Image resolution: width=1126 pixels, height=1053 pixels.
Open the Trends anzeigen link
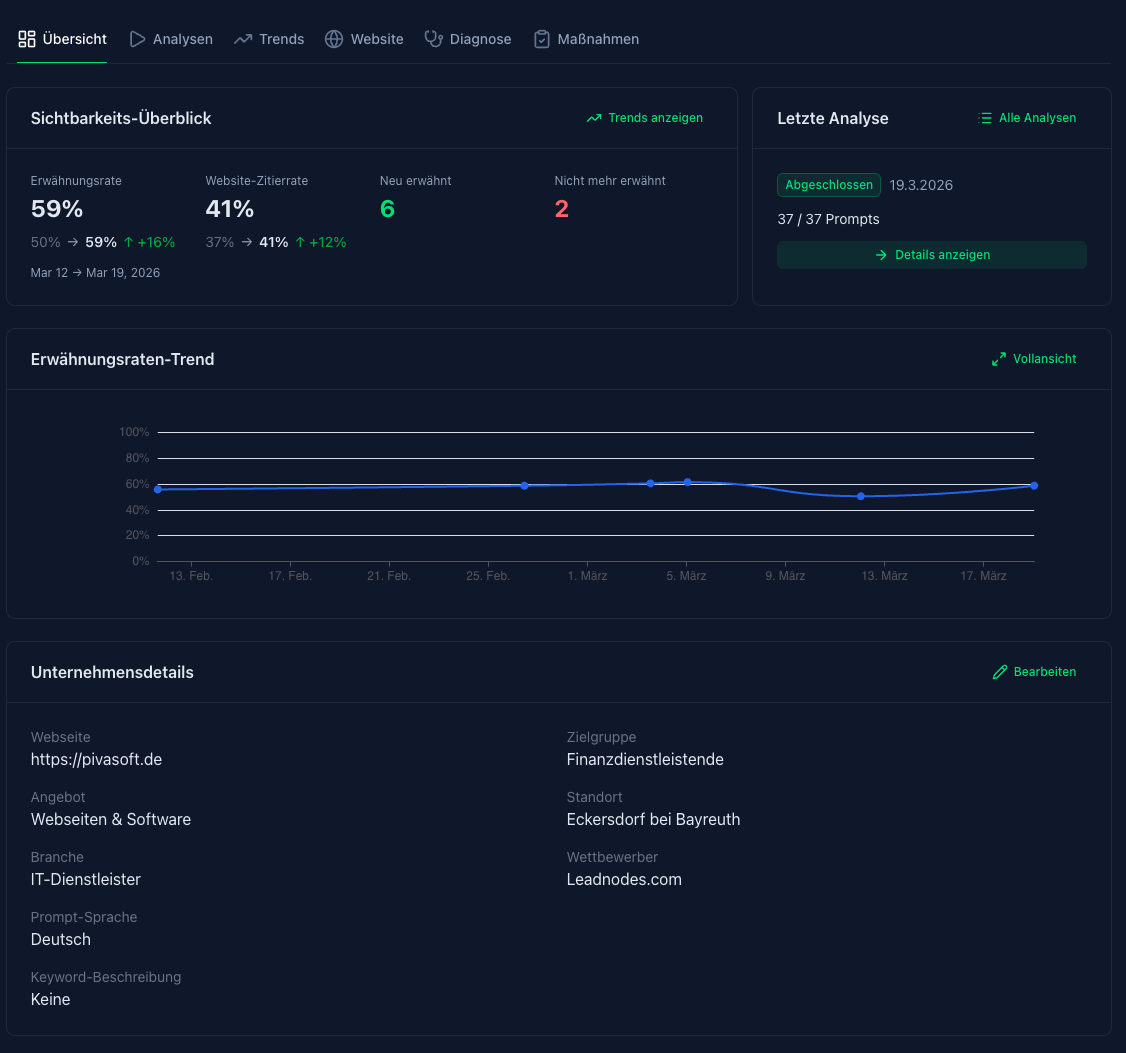click(655, 118)
